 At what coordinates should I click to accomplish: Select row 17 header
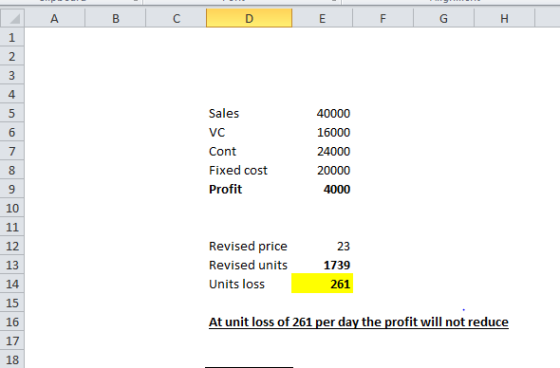[x=12, y=340]
